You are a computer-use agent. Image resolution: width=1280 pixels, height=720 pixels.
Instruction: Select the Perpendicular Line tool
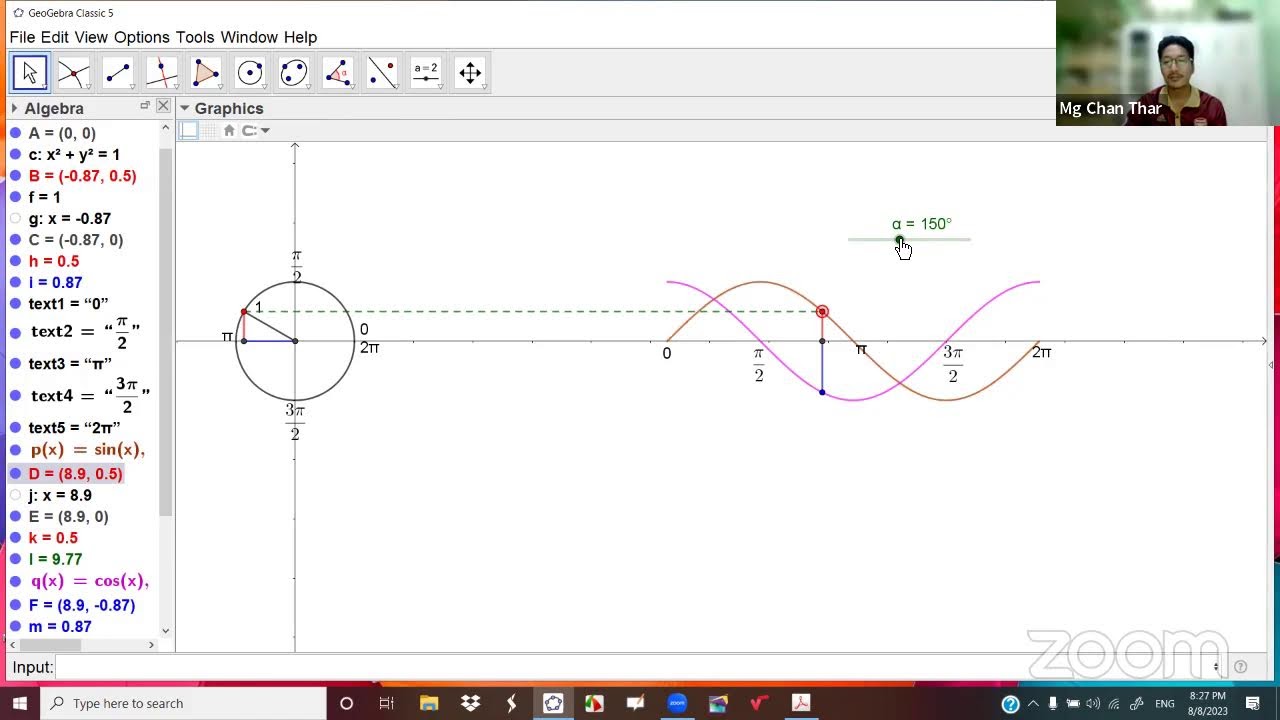[162, 72]
